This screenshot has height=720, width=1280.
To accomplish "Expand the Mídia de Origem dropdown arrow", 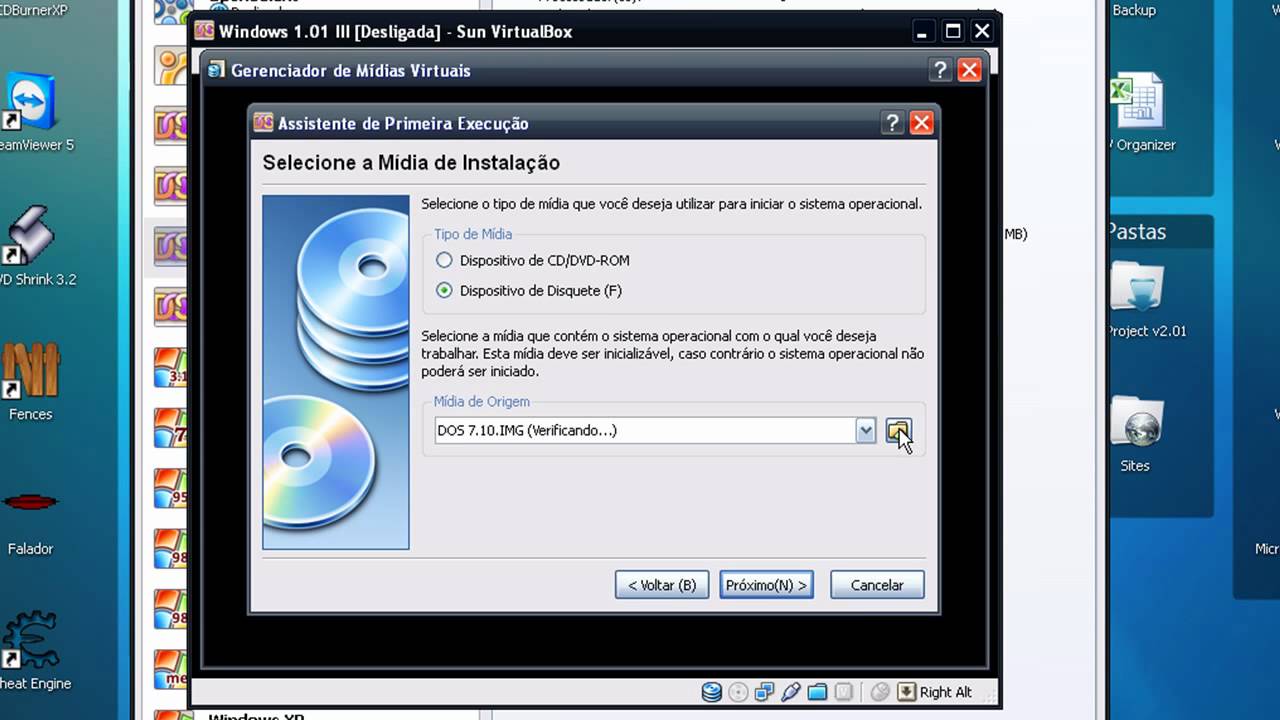I will tap(866, 431).
